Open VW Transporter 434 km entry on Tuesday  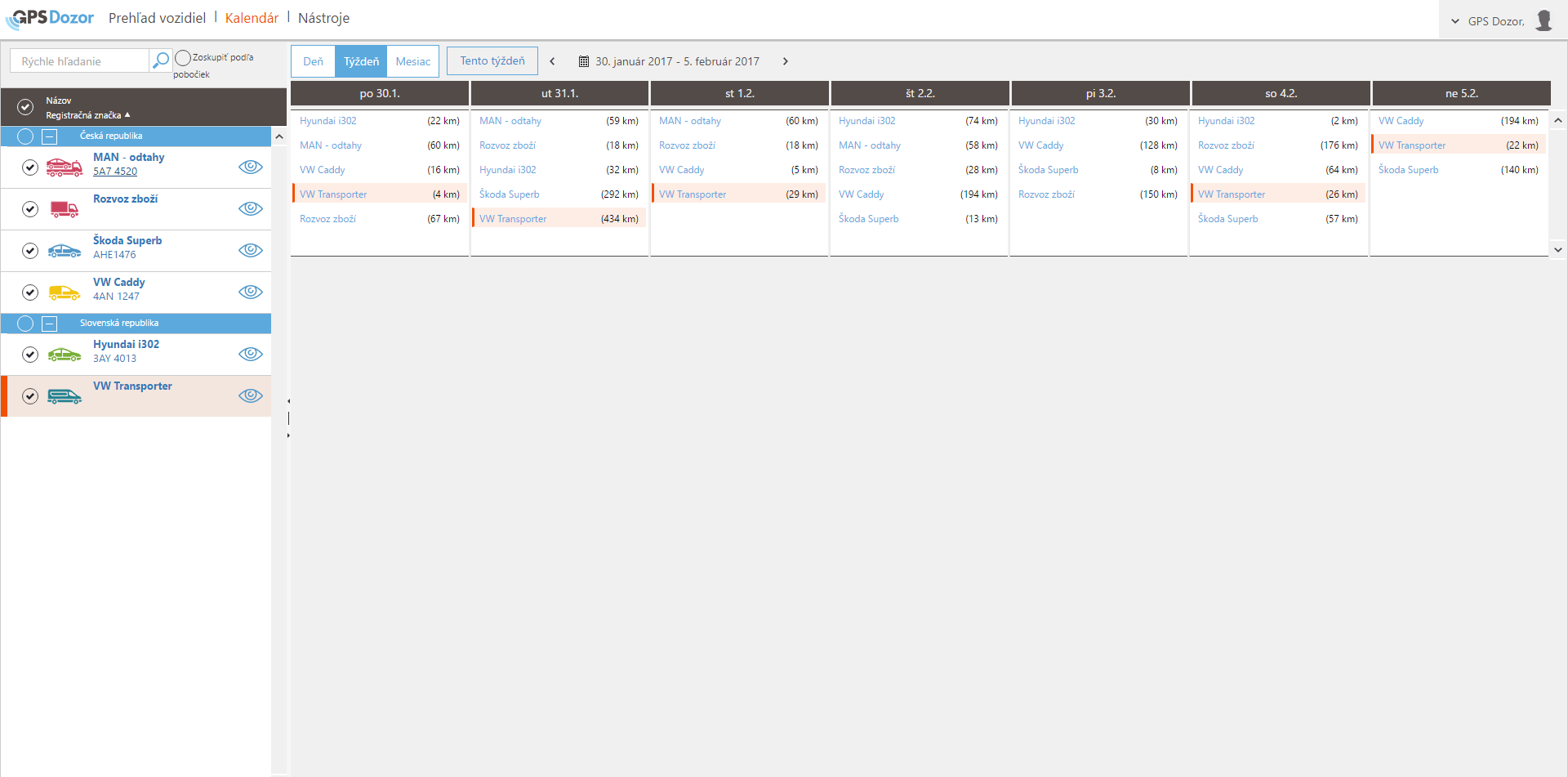coord(559,219)
